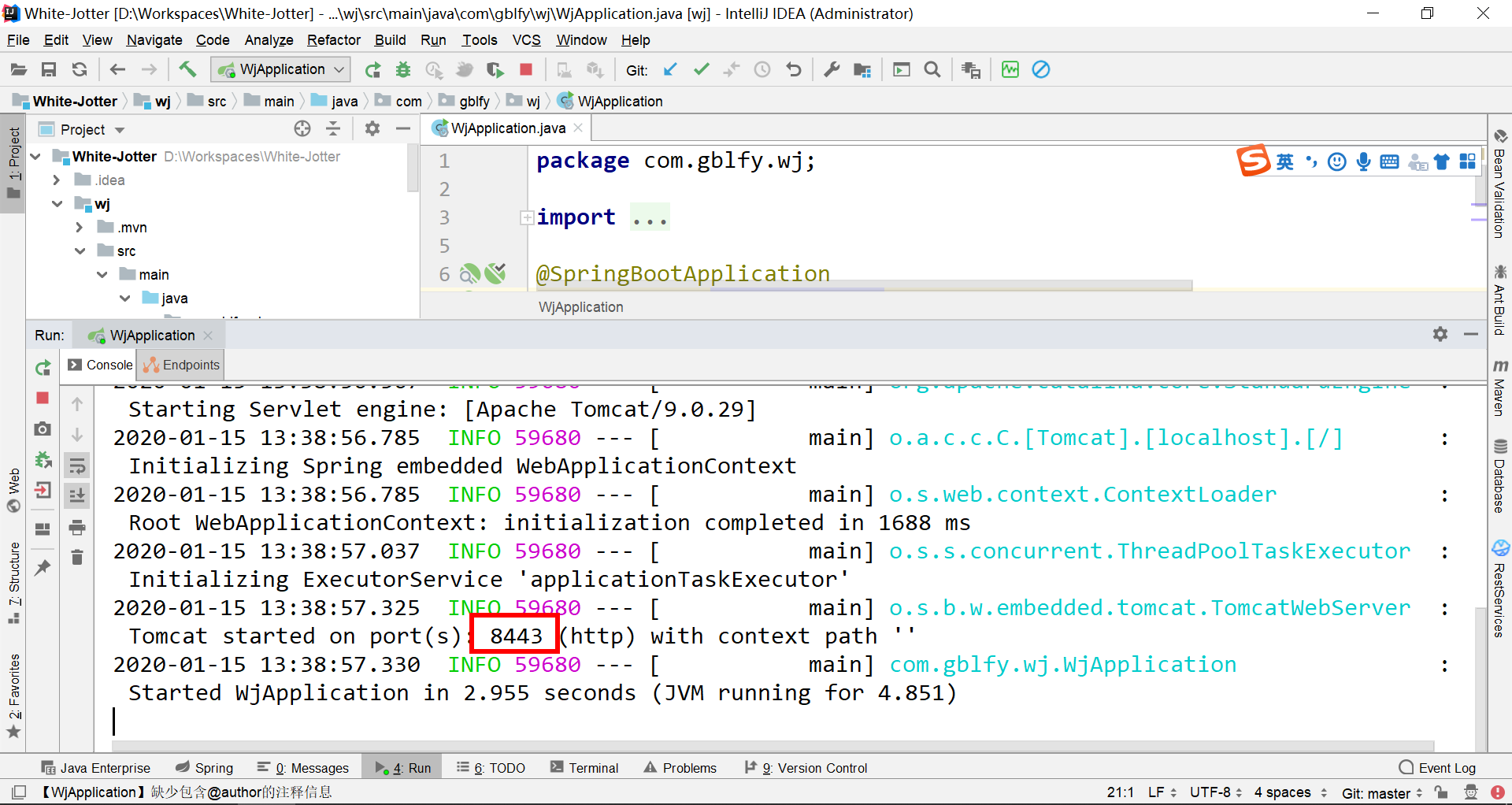Click the Clear All trash icon
1512x805 pixels.
[x=77, y=558]
